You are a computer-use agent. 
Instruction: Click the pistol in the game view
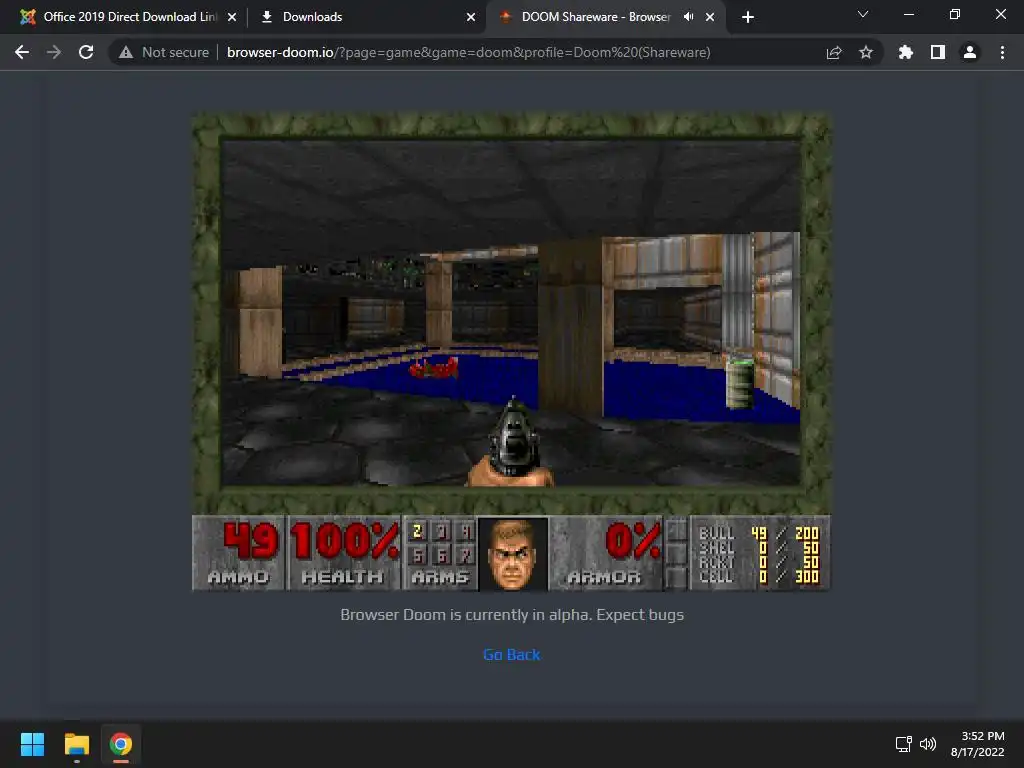tap(512, 443)
